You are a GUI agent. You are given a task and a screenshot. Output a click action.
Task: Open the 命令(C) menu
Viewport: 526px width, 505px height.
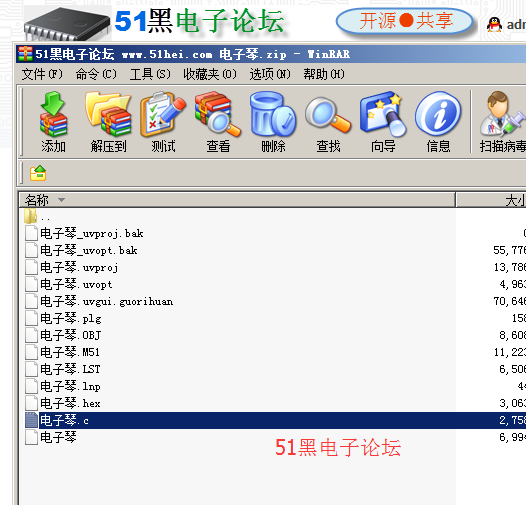[x=96, y=74]
